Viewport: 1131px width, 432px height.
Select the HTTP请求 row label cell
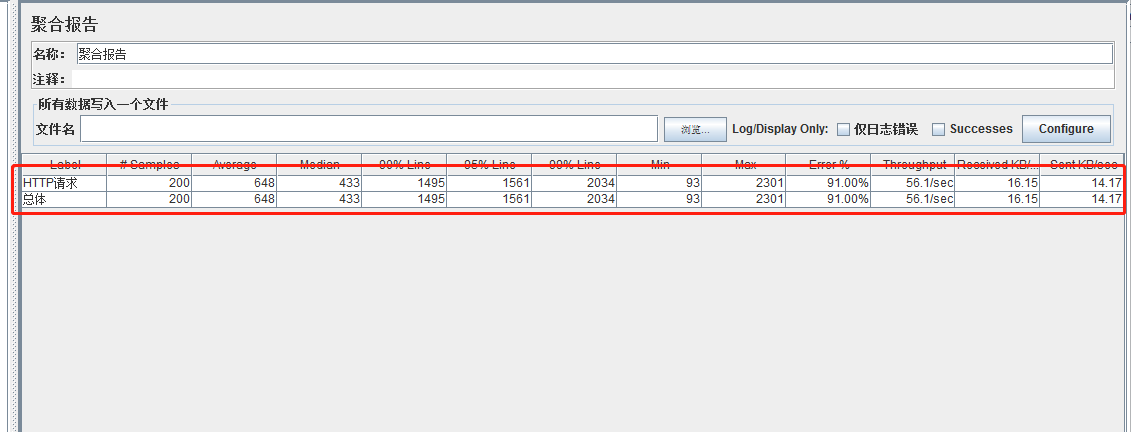point(63,183)
